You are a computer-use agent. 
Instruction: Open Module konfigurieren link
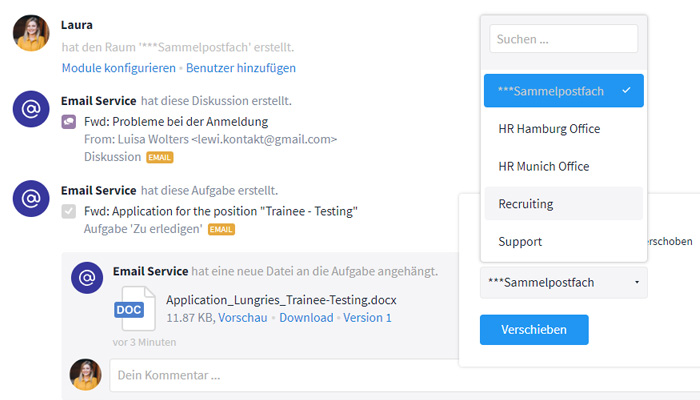pos(119,68)
